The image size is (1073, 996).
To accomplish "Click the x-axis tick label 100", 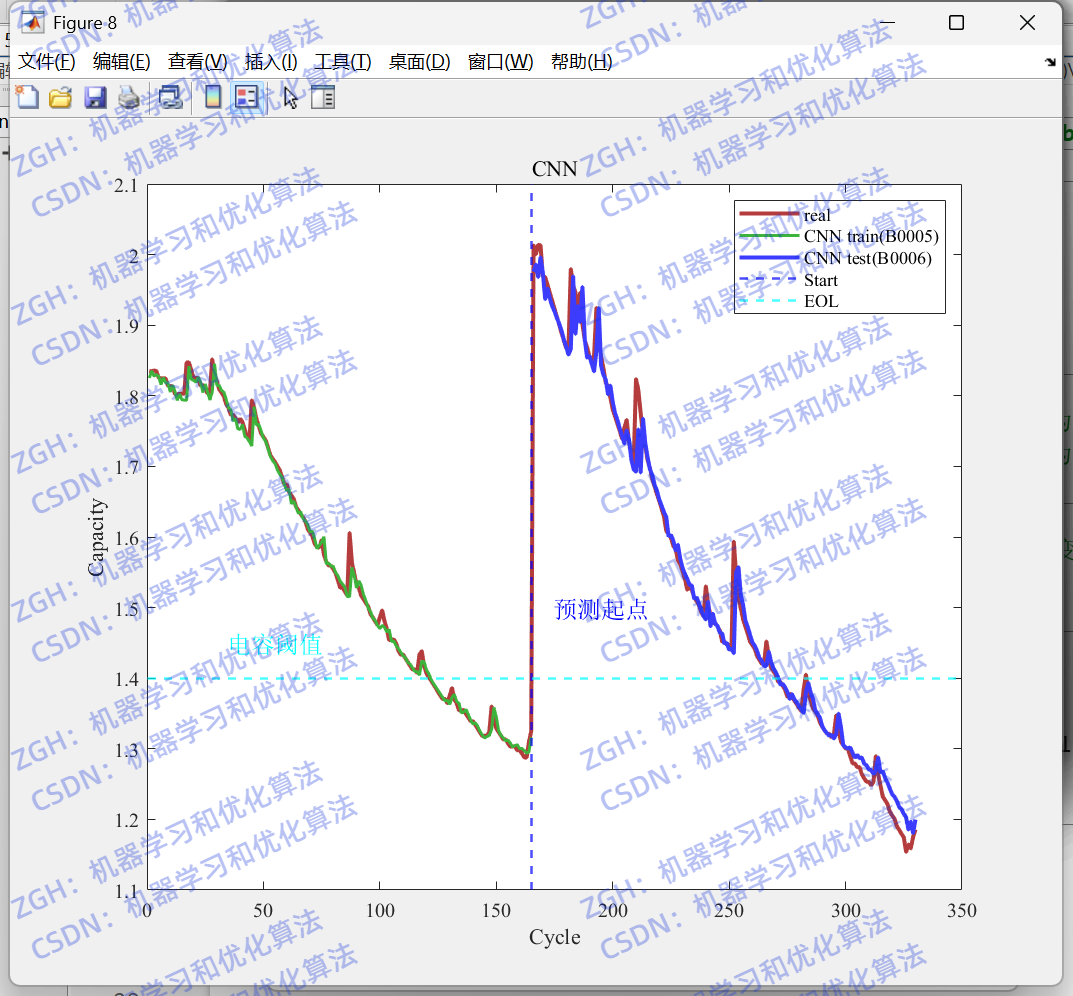I will point(380,910).
